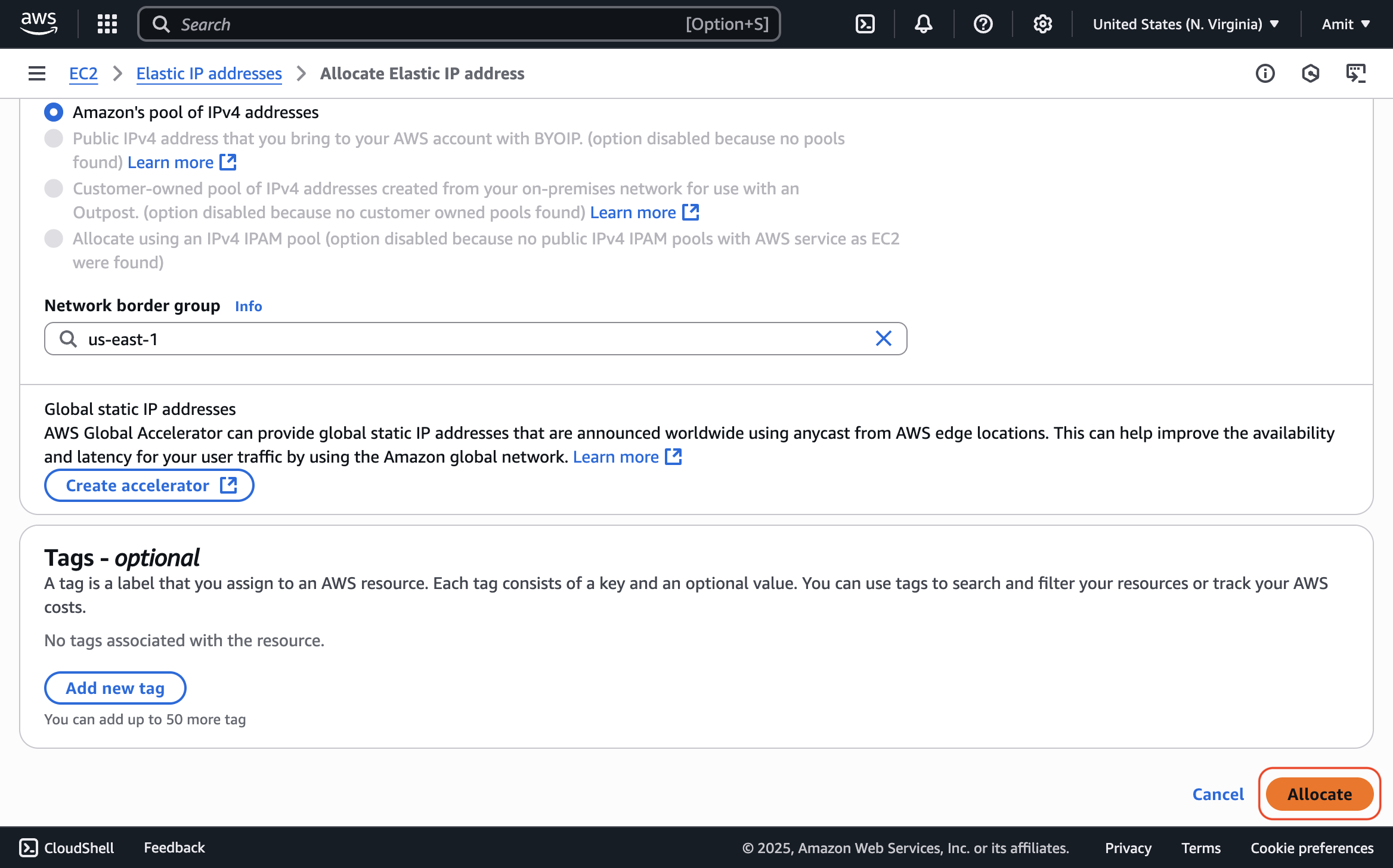Select Amazon's pool of IPv4 addresses
Image resolution: width=1393 pixels, height=868 pixels.
pos(54,112)
